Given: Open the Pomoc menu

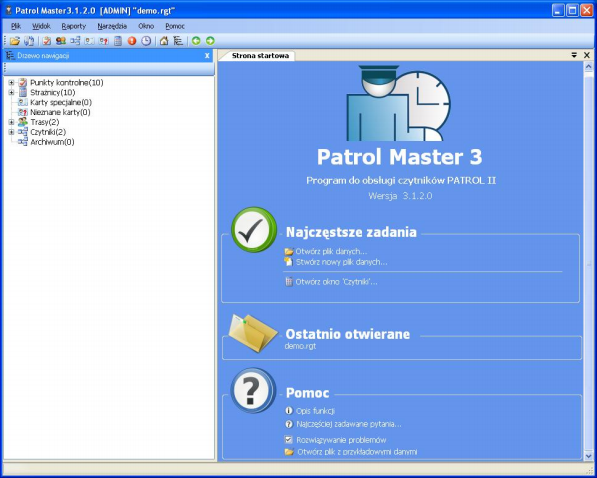Looking at the screenshot, I should pos(175,26).
